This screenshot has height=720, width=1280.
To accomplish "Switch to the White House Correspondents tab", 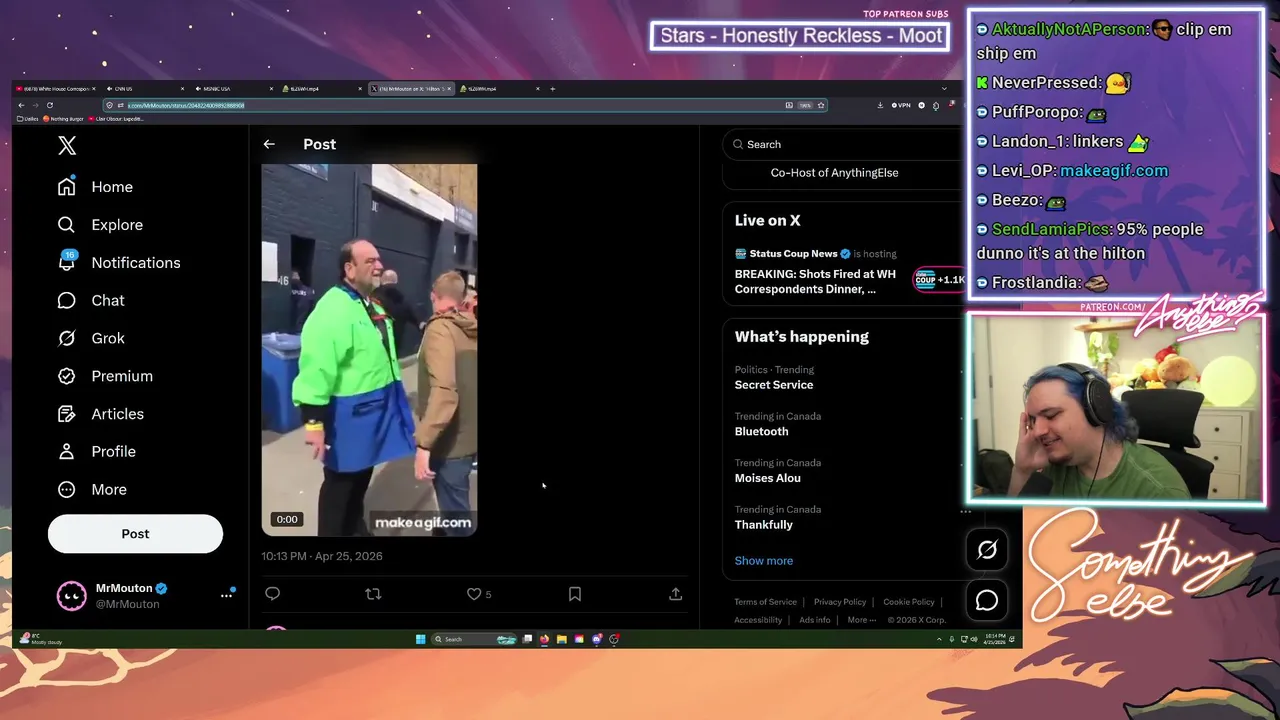I will click(x=58, y=89).
